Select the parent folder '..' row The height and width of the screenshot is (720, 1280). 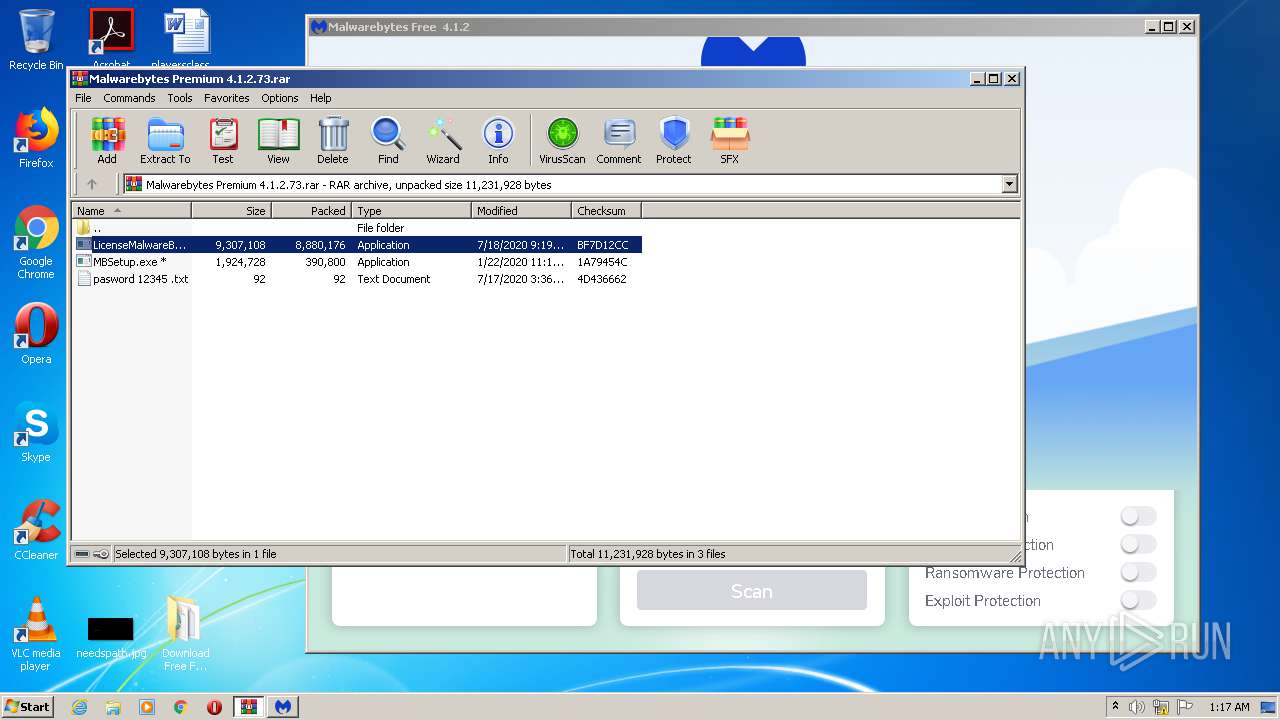point(357,228)
